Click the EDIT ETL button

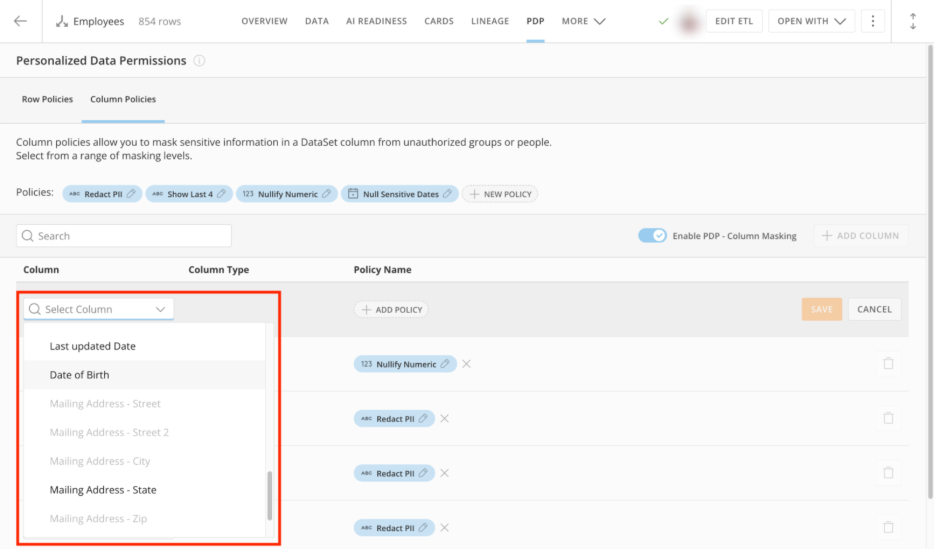[734, 21]
